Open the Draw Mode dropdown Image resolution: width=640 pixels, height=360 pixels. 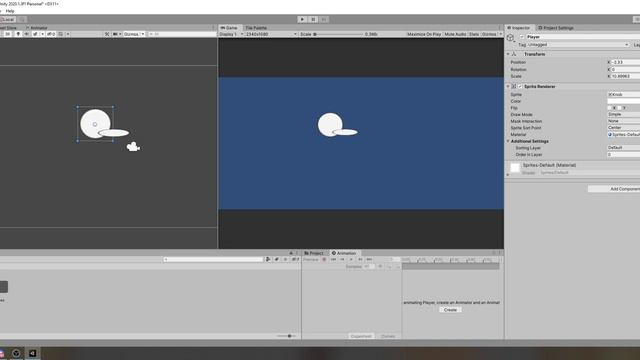624,114
